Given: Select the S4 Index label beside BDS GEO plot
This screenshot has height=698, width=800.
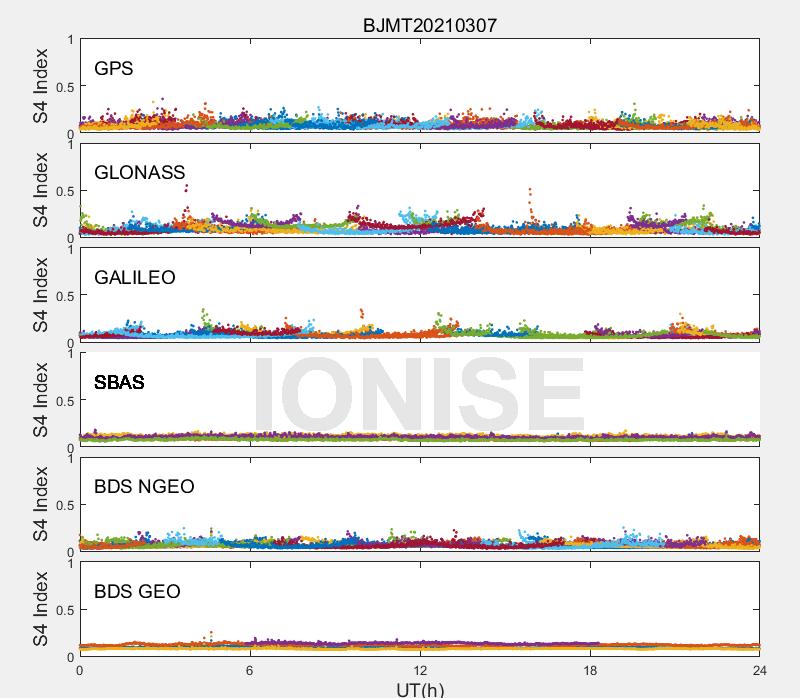Looking at the screenshot, I should tap(41, 609).
